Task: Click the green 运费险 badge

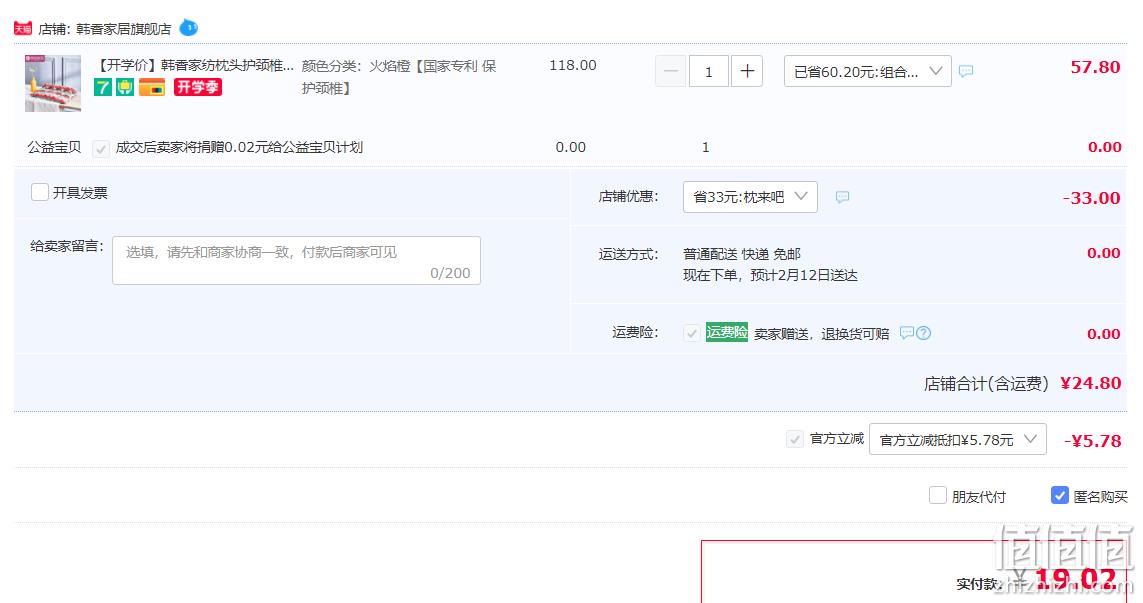Action: pyautogui.click(x=727, y=332)
